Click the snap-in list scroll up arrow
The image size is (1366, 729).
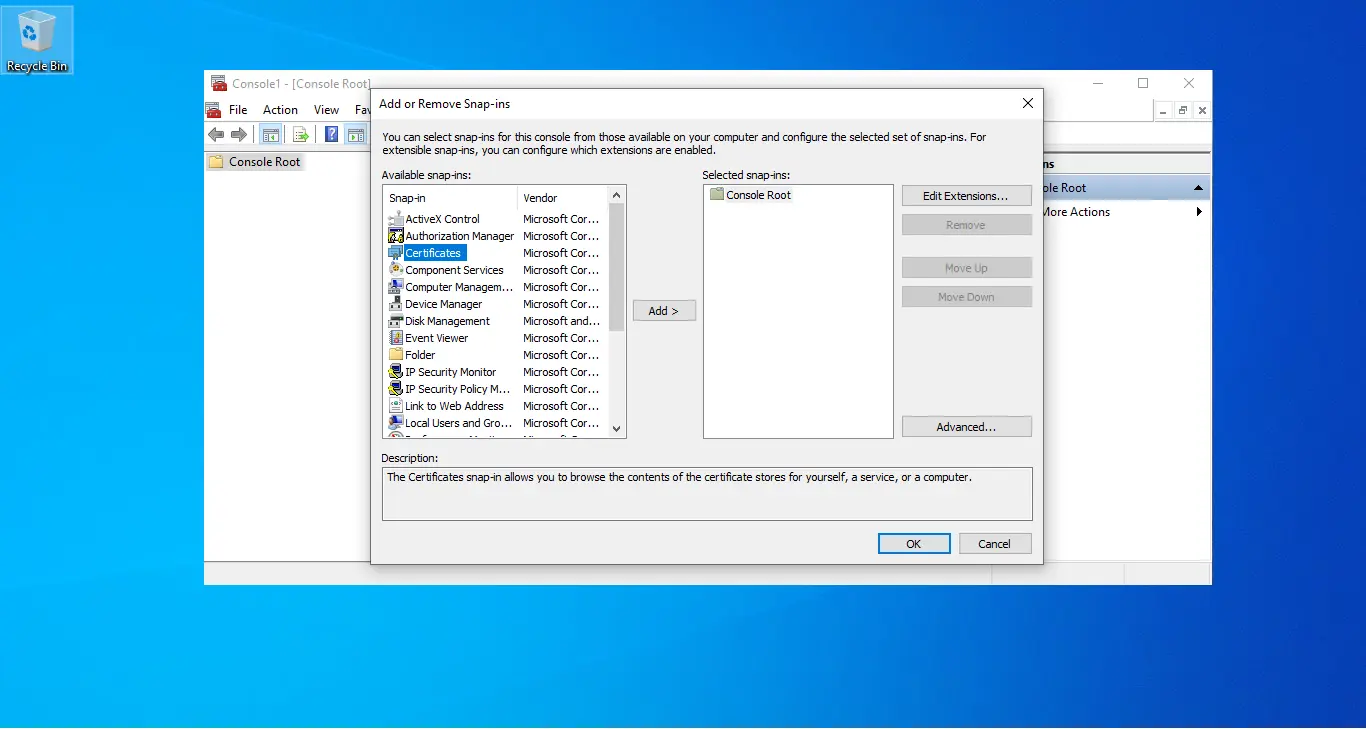617,195
